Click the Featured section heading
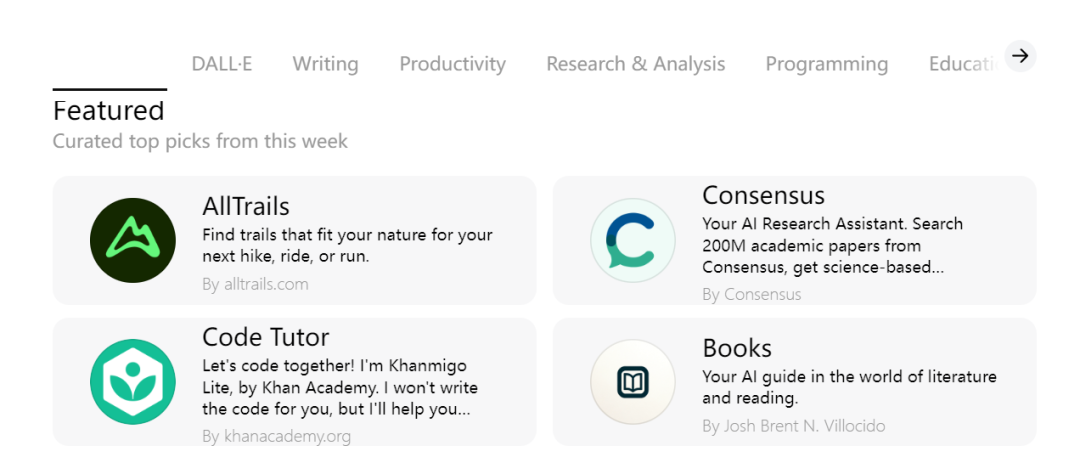This screenshot has height=474, width=1080. [109, 111]
